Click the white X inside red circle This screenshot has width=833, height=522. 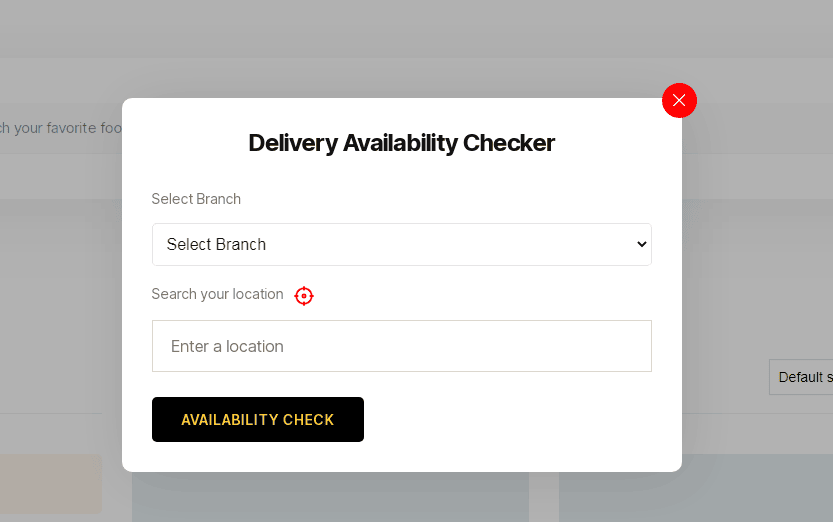(679, 100)
